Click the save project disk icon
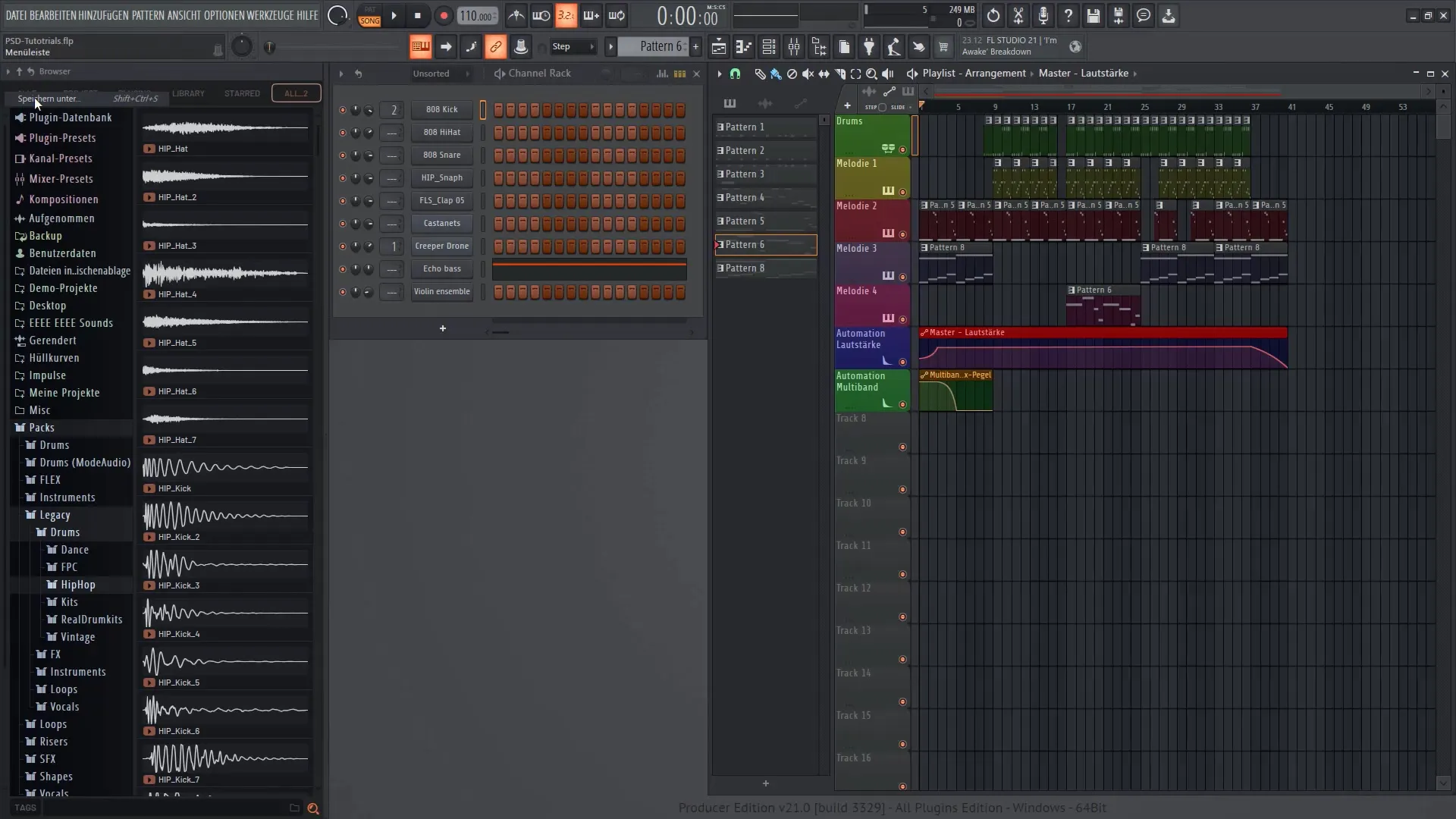The height and width of the screenshot is (819, 1456). pyautogui.click(x=1094, y=16)
